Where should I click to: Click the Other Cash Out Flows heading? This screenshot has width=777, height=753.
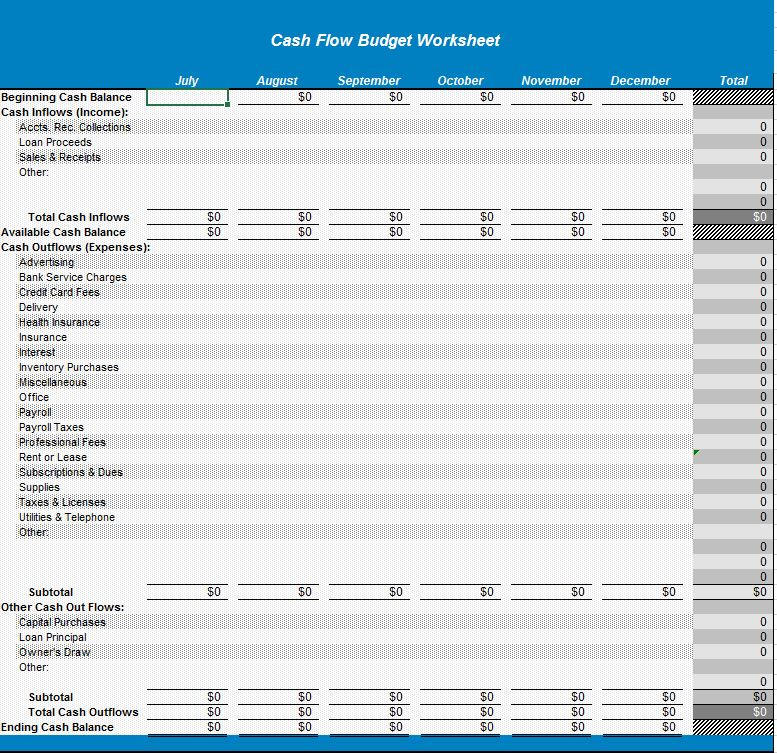pyautogui.click(x=62, y=607)
